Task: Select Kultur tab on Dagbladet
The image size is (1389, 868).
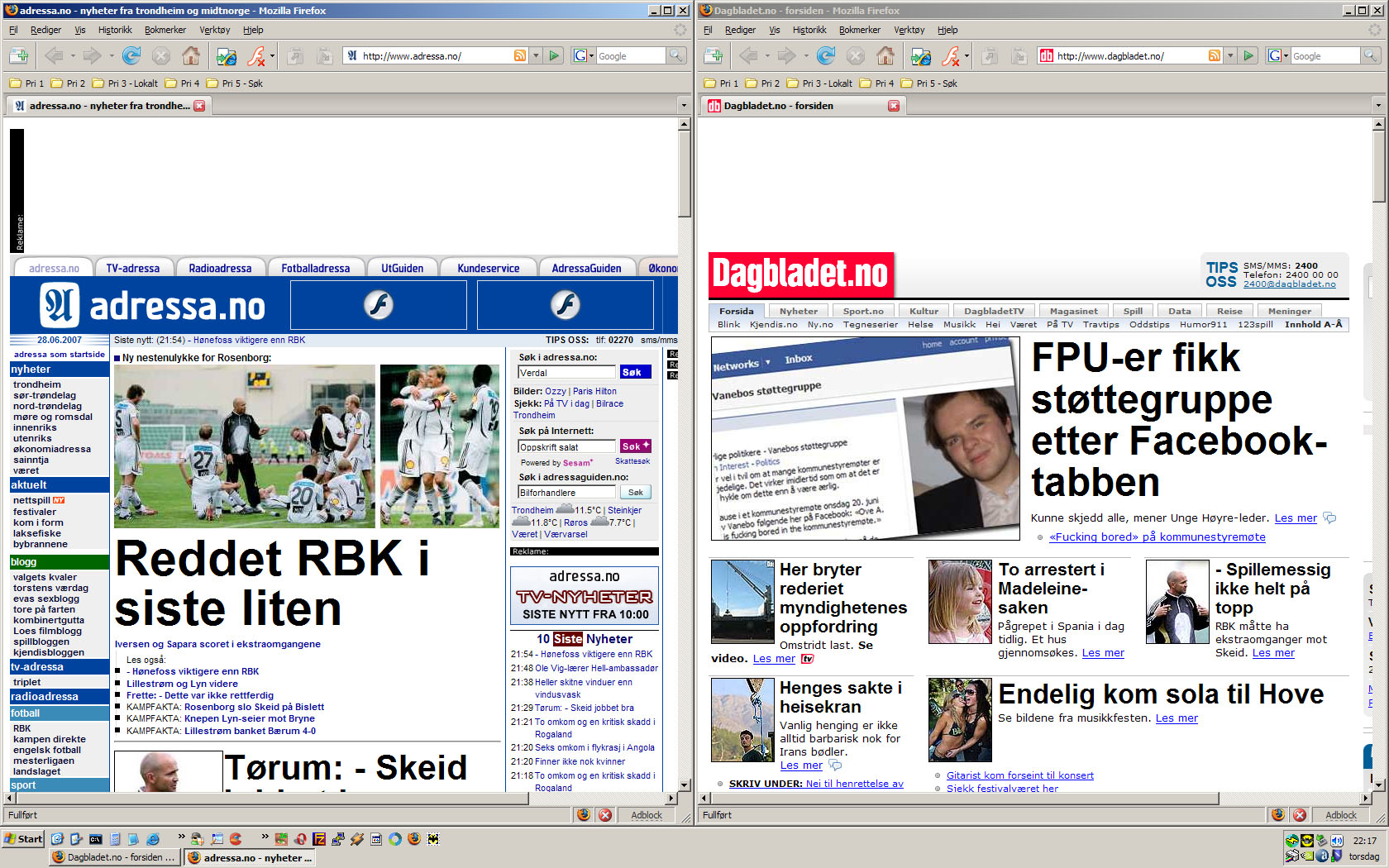Action: pos(924,311)
